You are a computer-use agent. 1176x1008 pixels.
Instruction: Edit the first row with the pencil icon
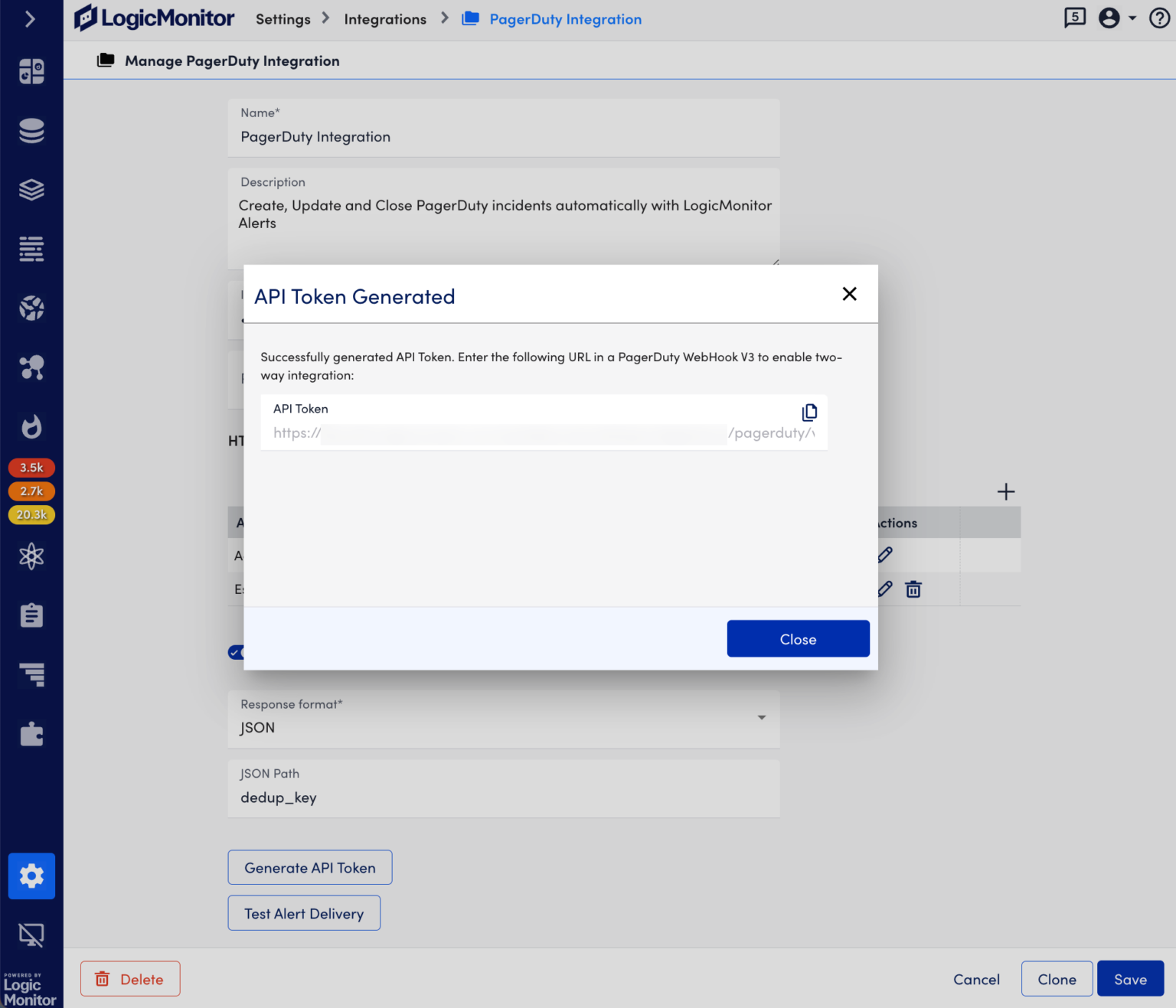pyautogui.click(x=884, y=555)
